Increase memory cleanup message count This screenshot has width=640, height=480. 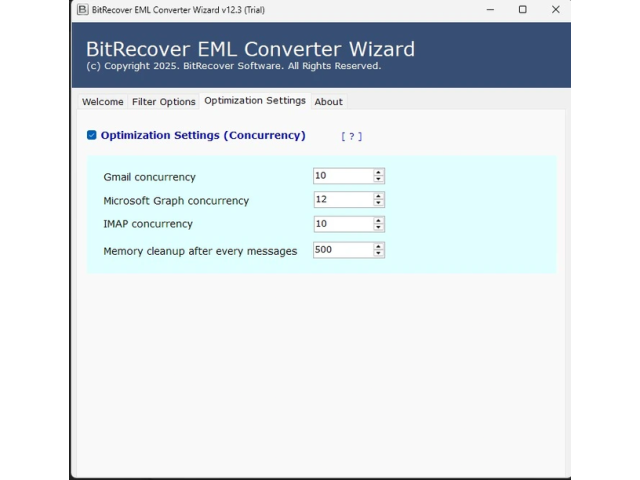379,246
